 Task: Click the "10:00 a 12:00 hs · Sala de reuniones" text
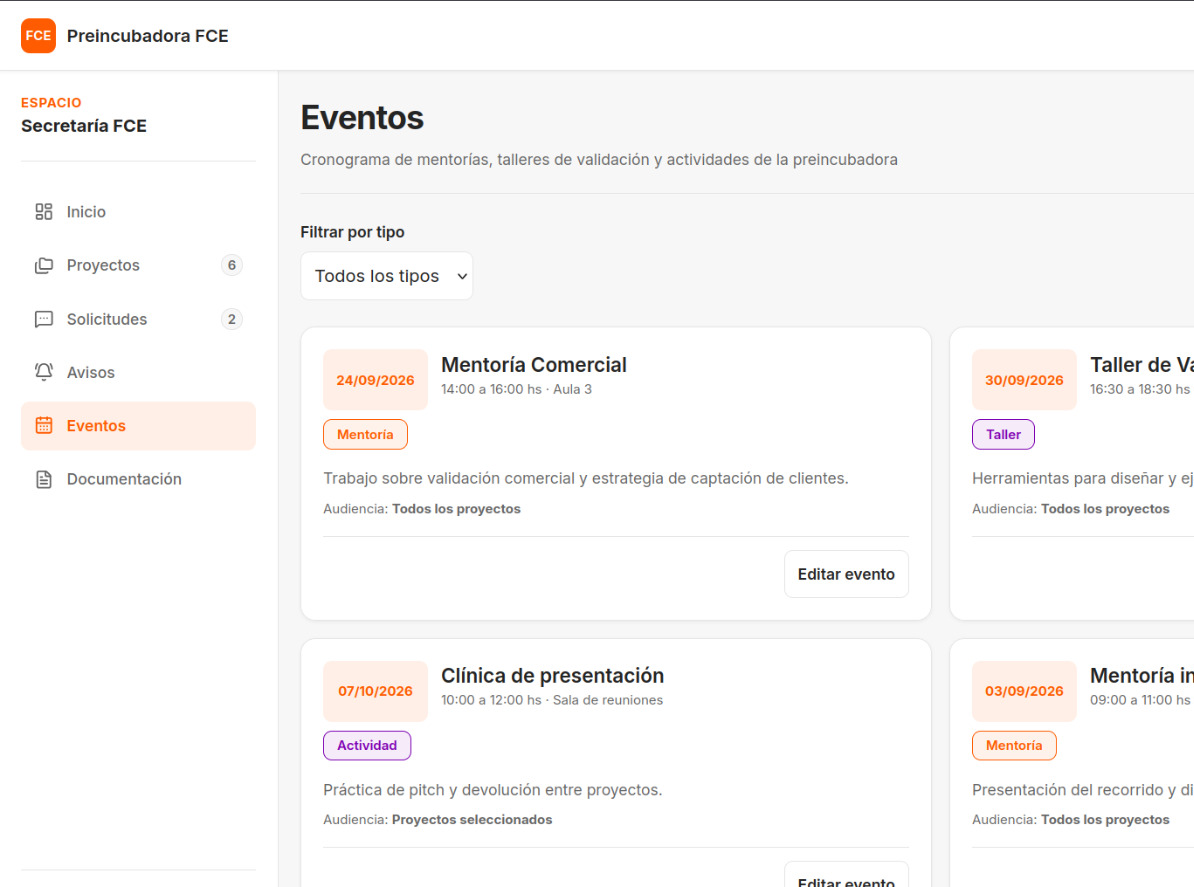click(552, 700)
